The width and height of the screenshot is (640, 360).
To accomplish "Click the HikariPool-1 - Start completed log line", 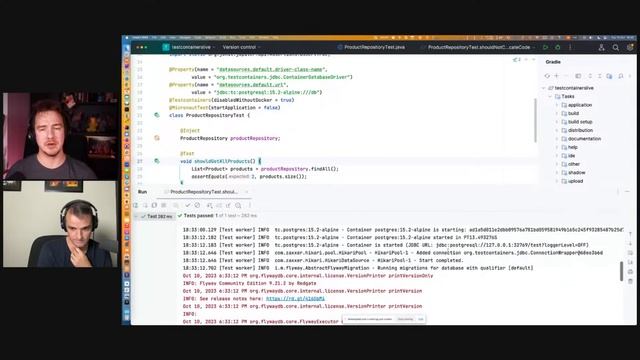I will coord(323,260).
